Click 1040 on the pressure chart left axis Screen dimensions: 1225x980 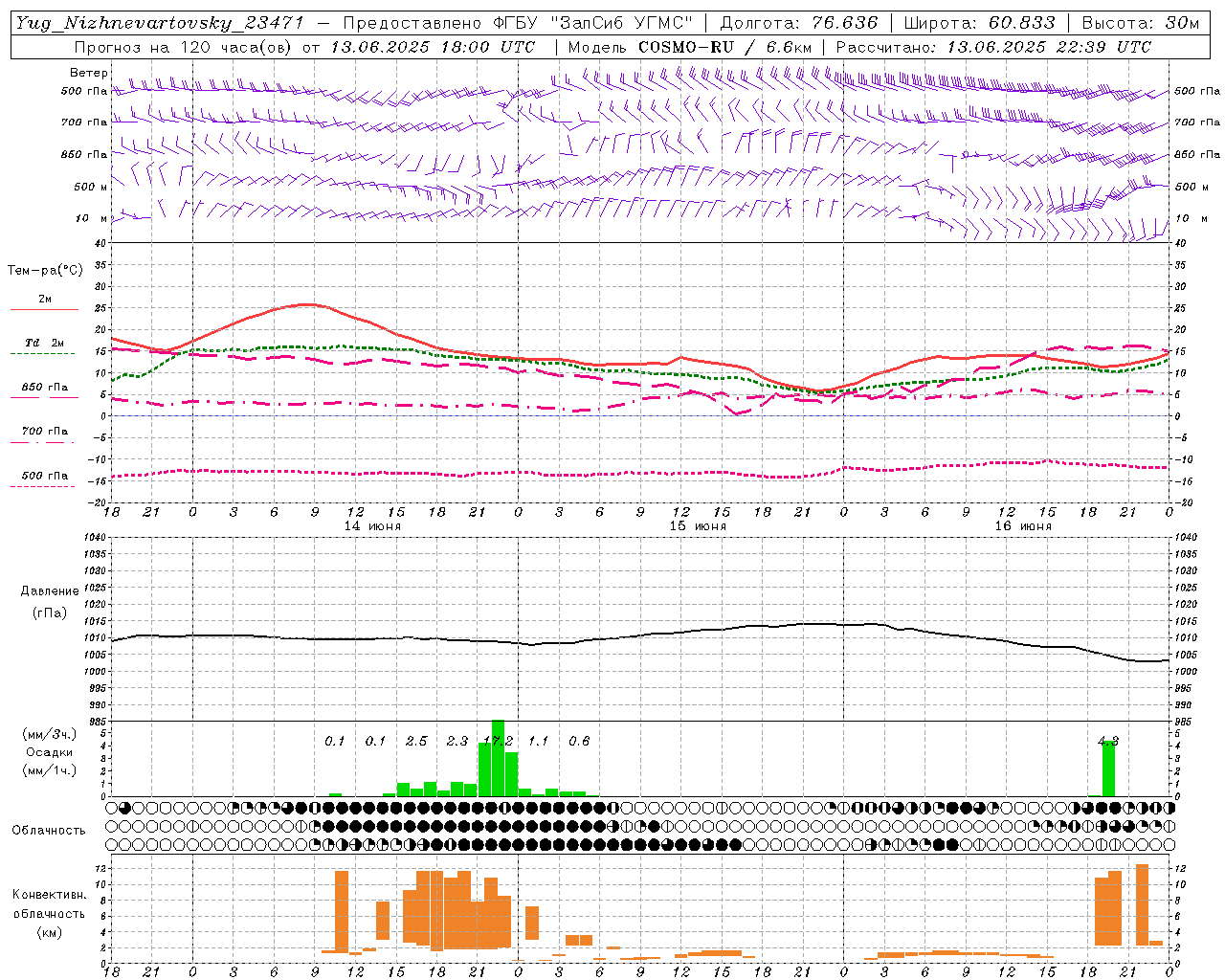pyautogui.click(x=94, y=537)
